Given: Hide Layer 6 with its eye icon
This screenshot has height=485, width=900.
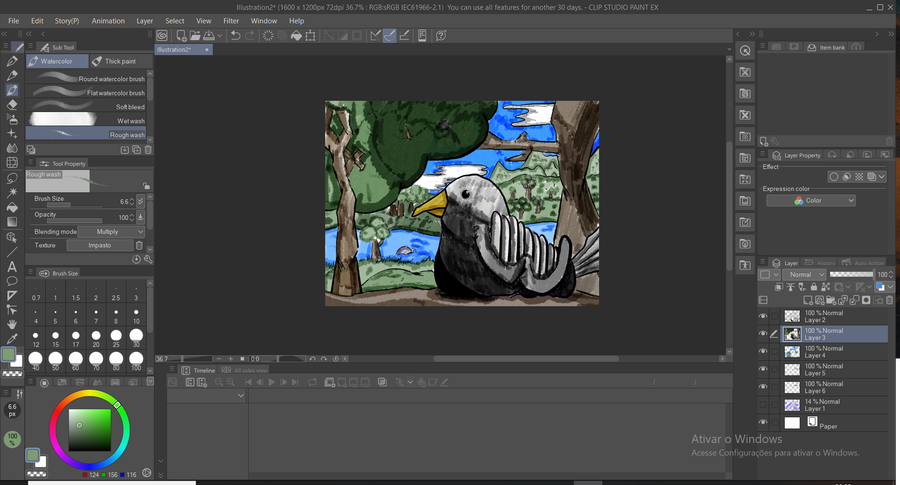Looking at the screenshot, I should tap(763, 387).
